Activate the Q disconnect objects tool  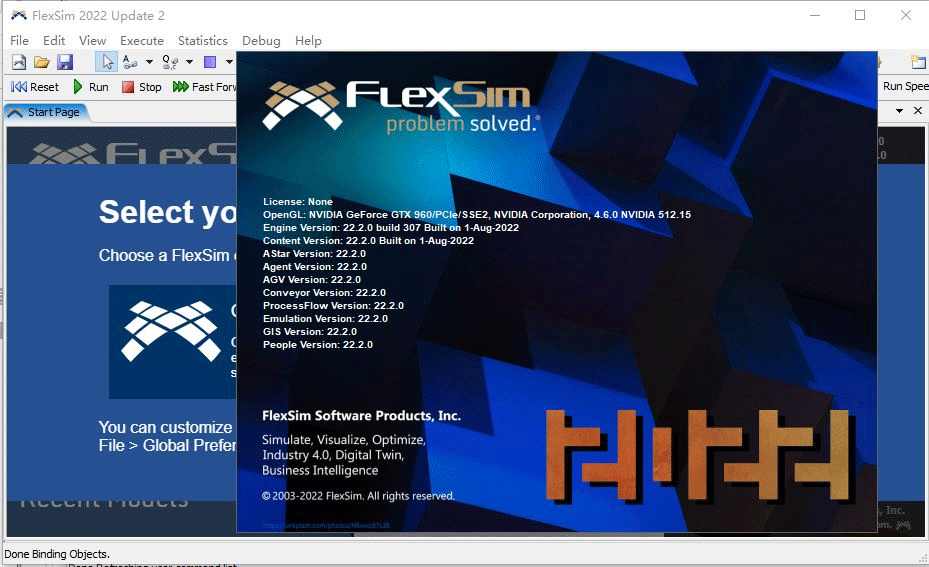pos(170,62)
